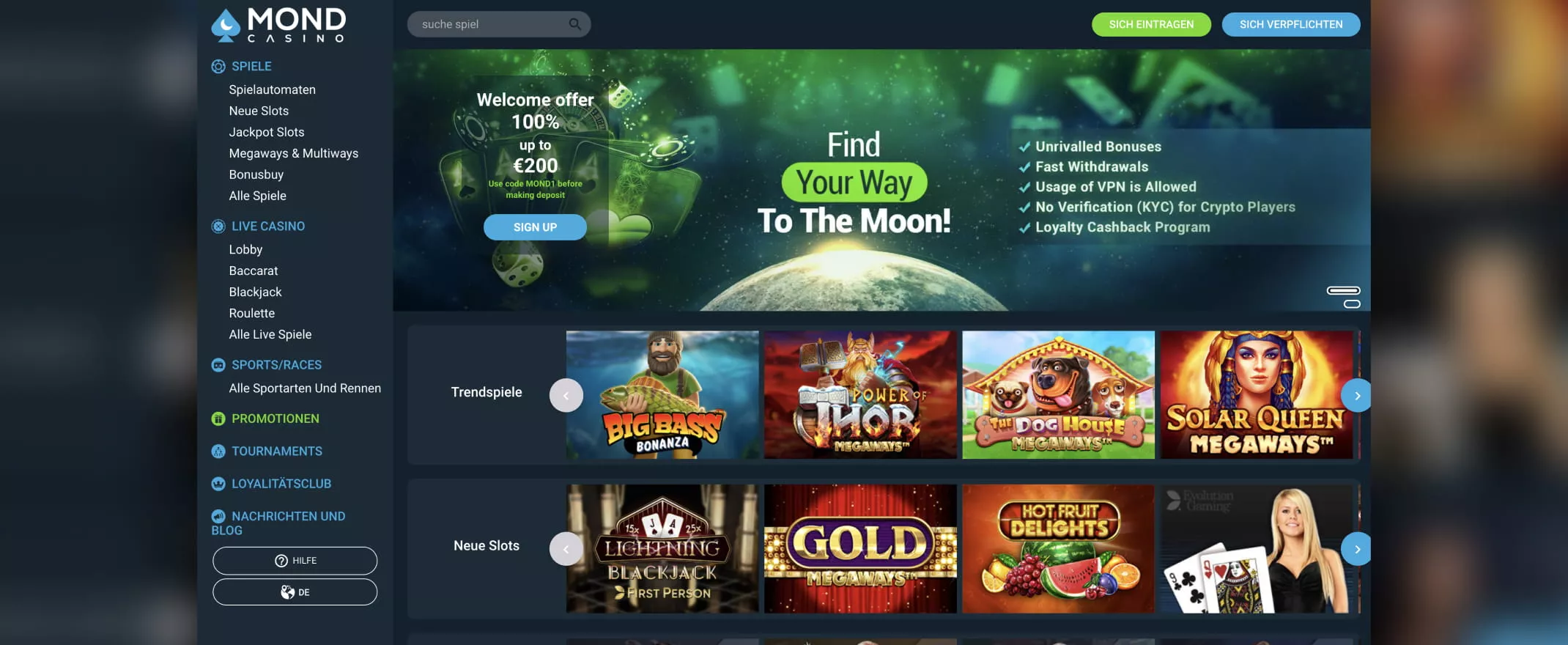The height and width of the screenshot is (645, 1568).
Task: Click the search magnifier icon
Action: pyautogui.click(x=575, y=24)
